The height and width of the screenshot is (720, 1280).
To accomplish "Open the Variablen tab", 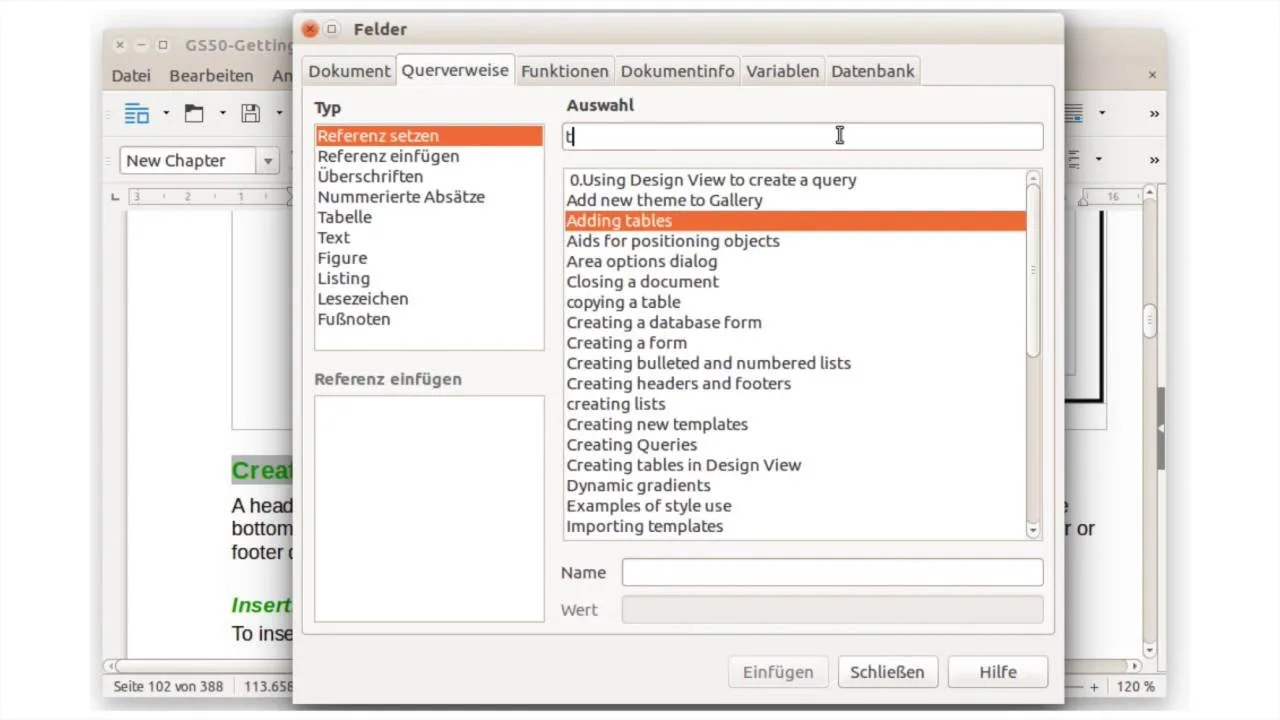I will click(x=782, y=71).
